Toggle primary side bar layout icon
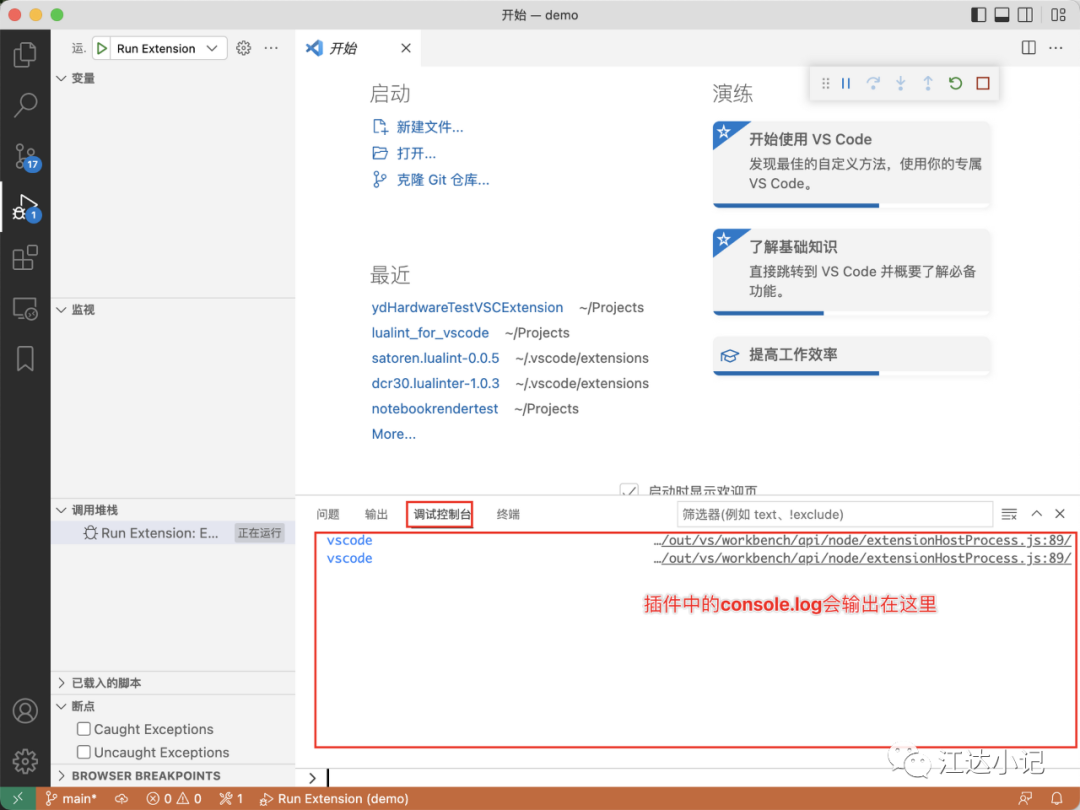 [979, 14]
